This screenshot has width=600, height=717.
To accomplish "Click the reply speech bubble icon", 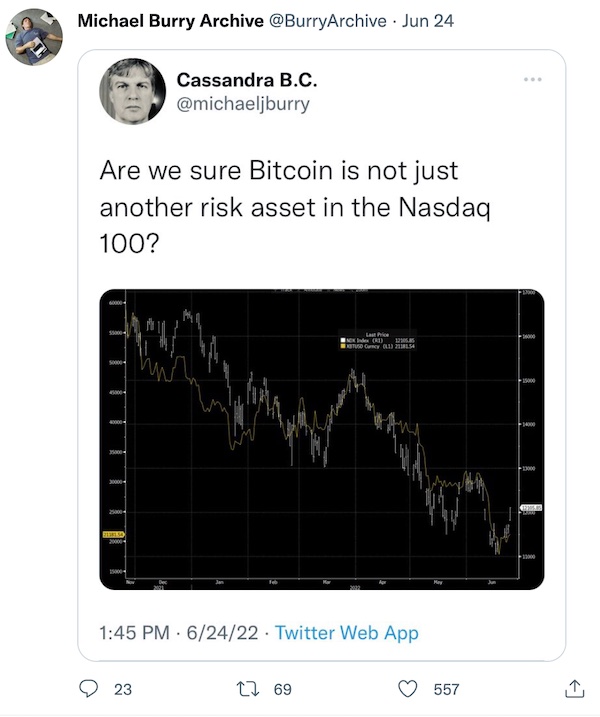I will pos(89,689).
